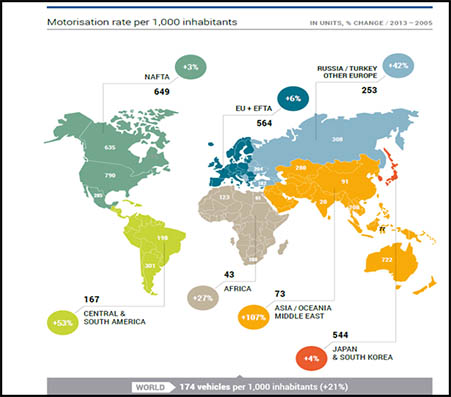Screen dimensions: 451x397
Task: Click the 790 value on the USA
Action: (110, 175)
